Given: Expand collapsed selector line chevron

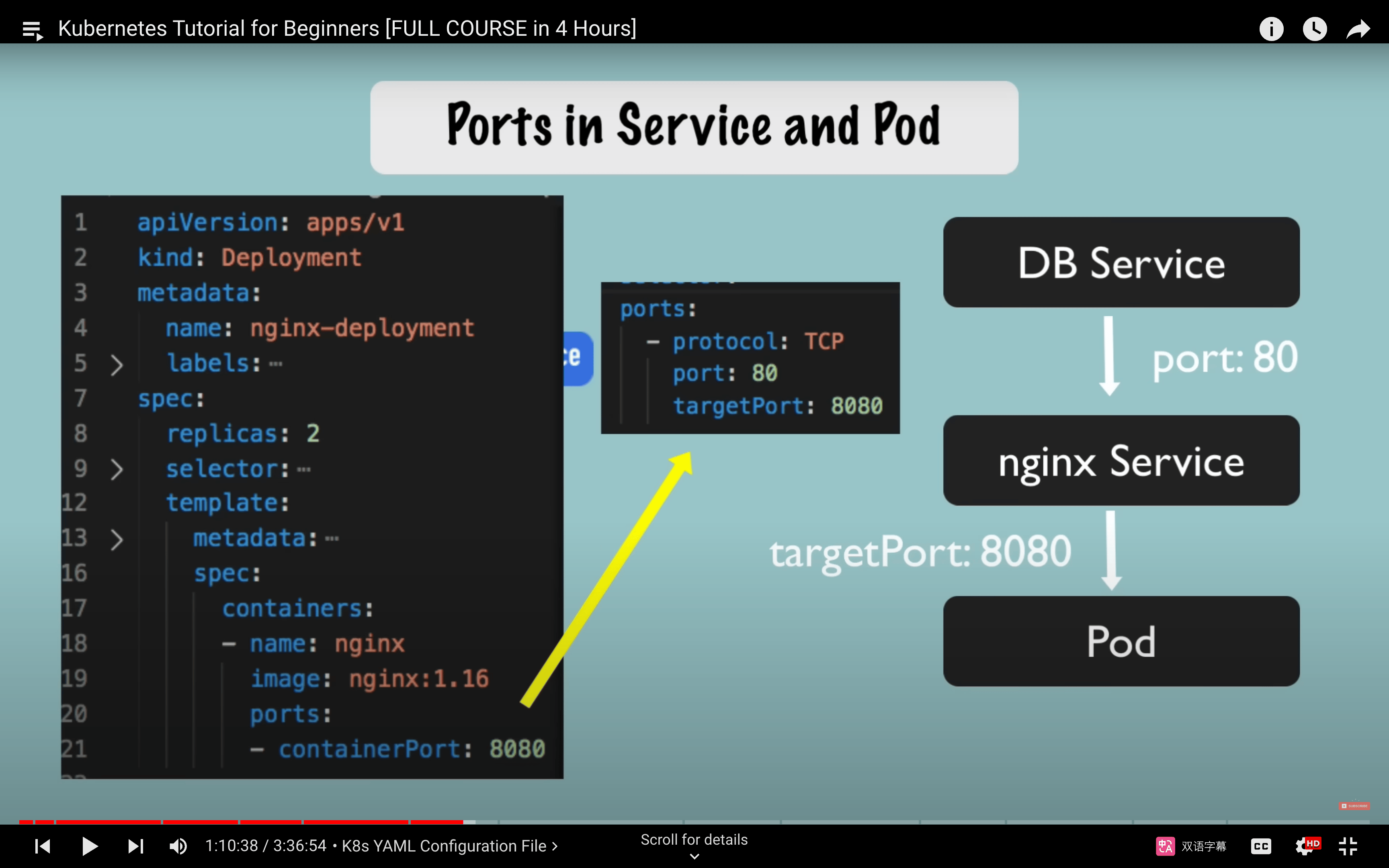Looking at the screenshot, I should coord(117,469).
